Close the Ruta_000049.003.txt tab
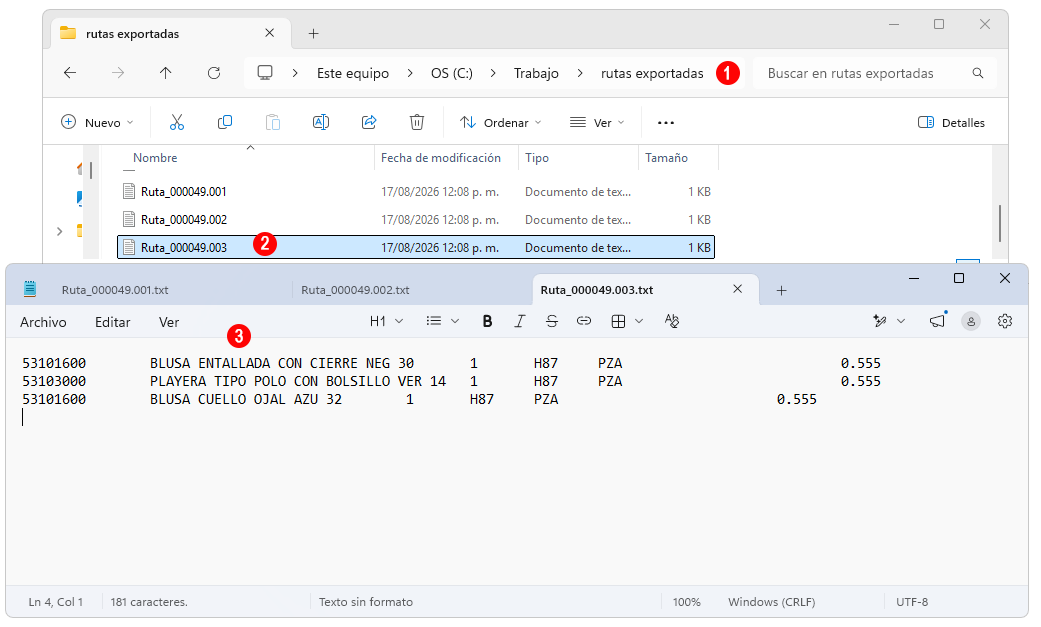The width and height of the screenshot is (1041, 627). [x=738, y=289]
